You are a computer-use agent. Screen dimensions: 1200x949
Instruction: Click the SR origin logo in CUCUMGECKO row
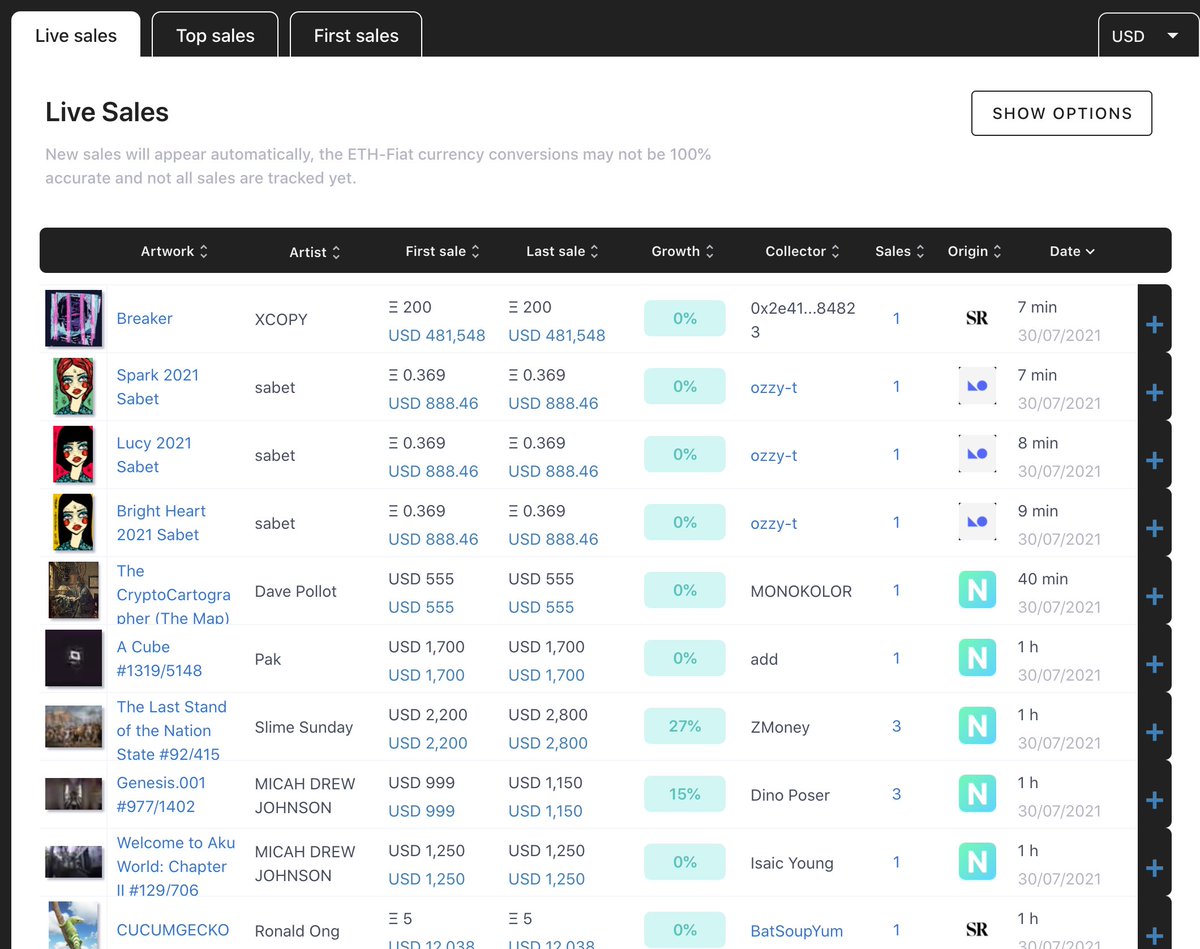[977, 930]
